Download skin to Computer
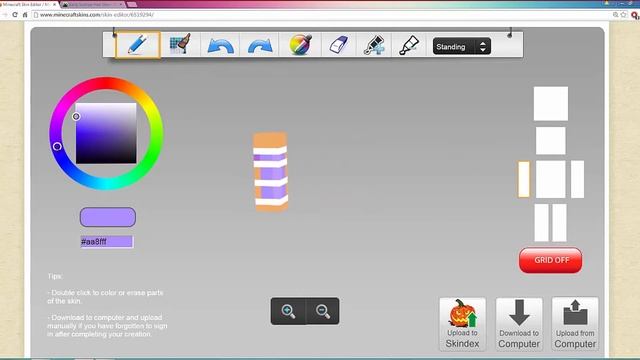The image size is (640, 360). click(x=519, y=324)
